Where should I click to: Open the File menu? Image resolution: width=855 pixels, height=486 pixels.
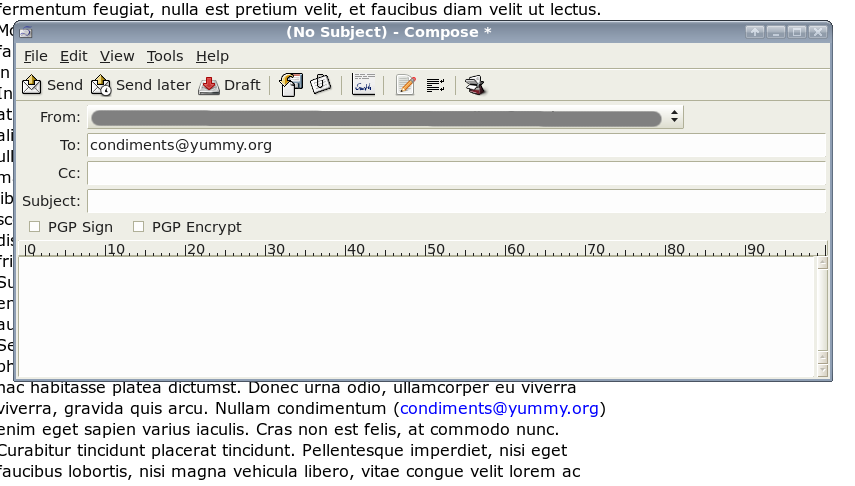36,56
